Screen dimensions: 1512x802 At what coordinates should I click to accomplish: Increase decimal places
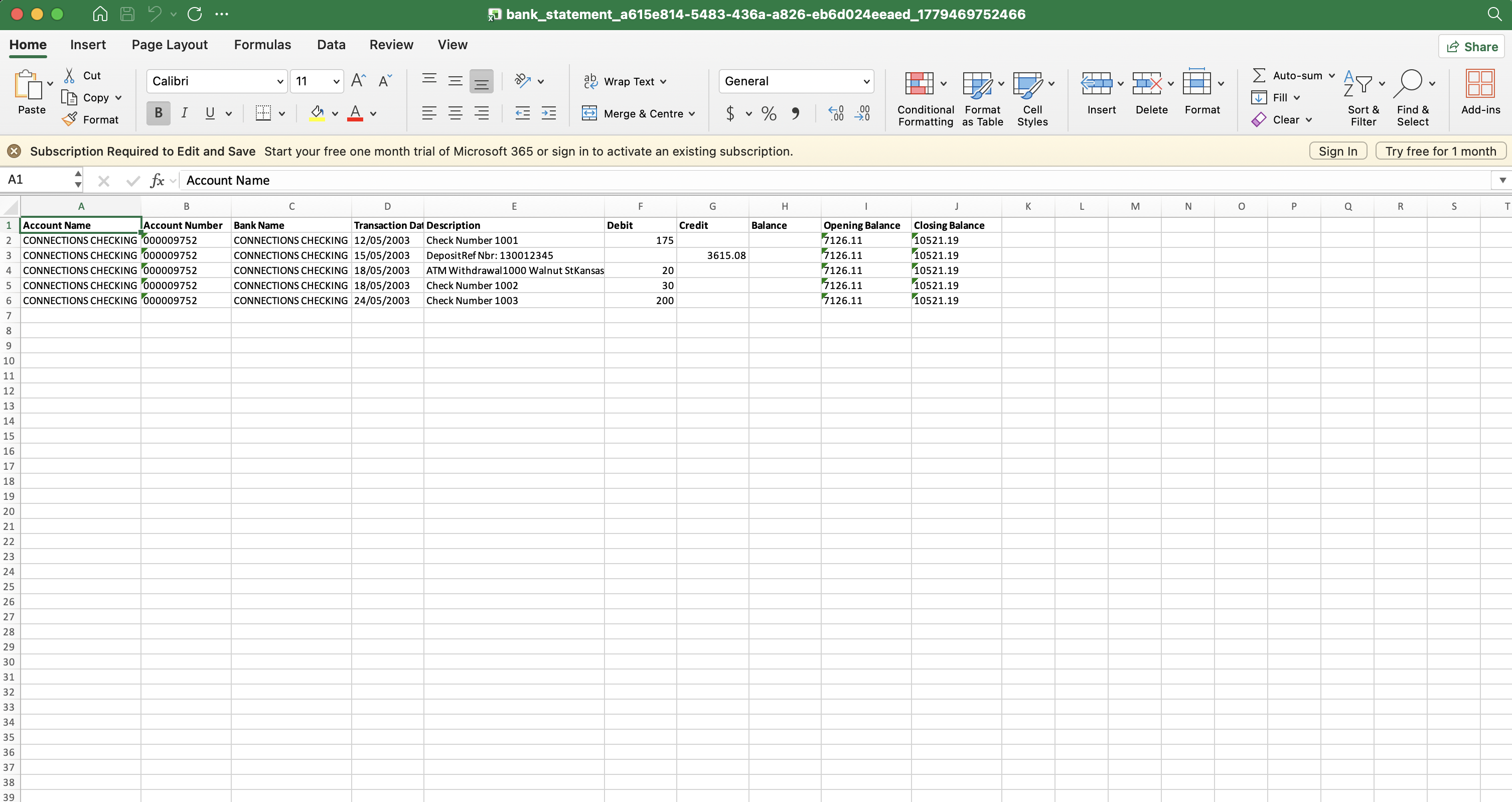(836, 113)
